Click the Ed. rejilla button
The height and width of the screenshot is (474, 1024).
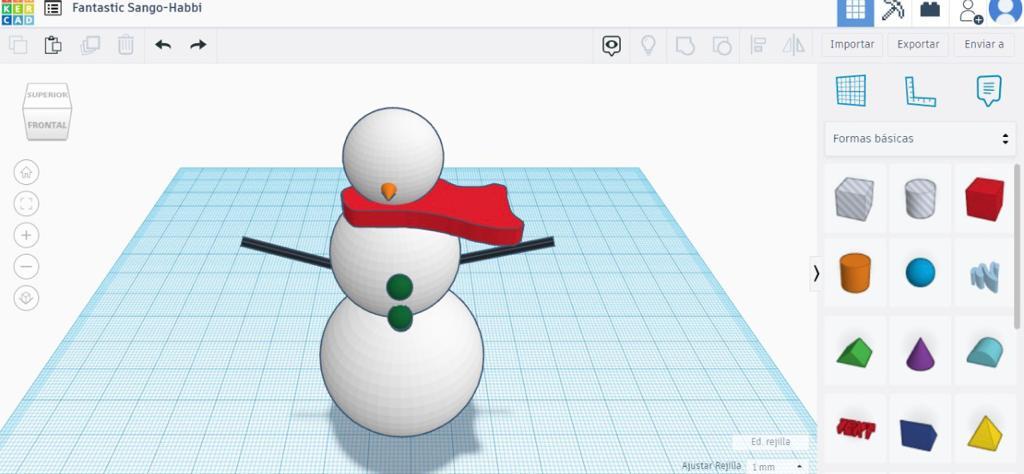[x=771, y=442]
